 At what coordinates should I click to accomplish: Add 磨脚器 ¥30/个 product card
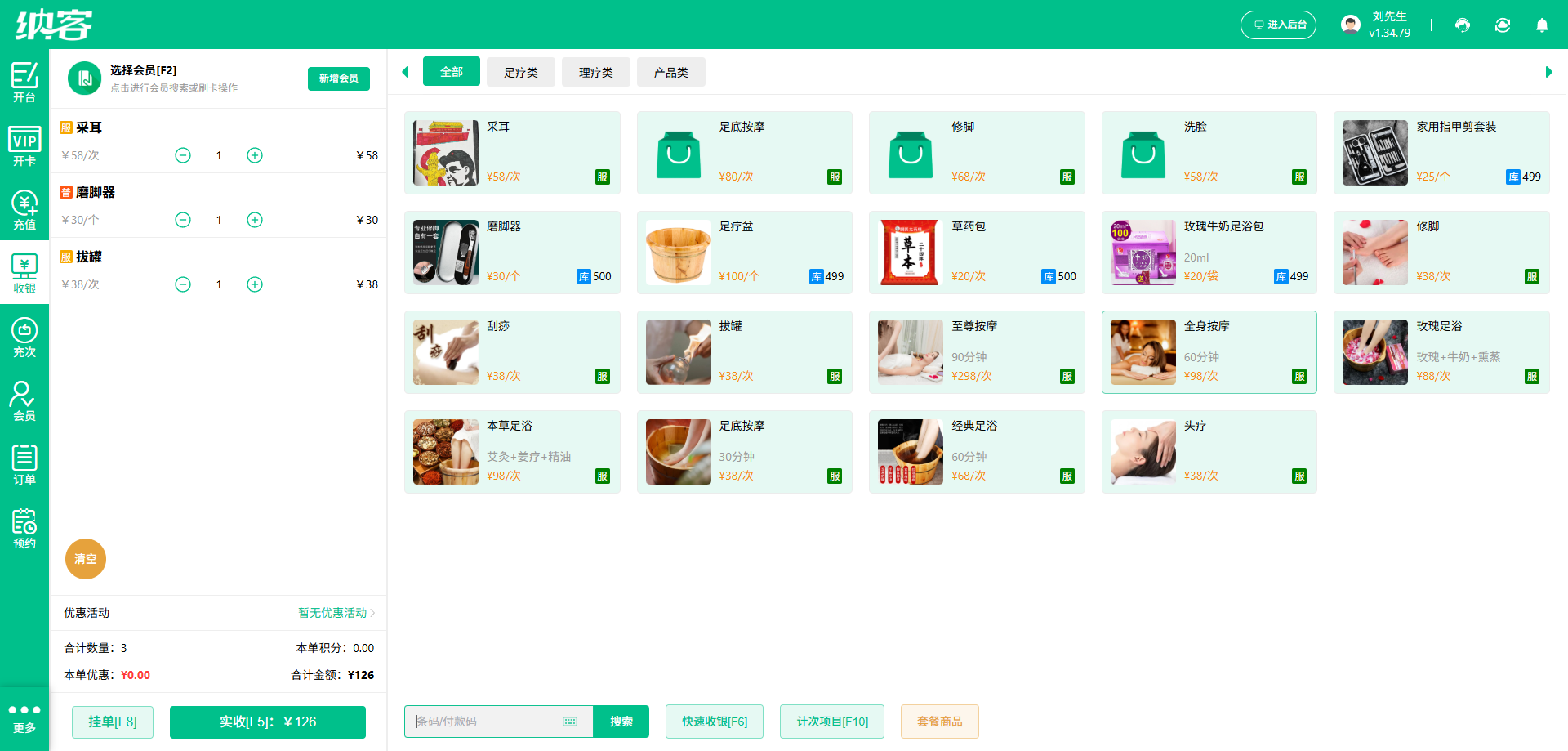pyautogui.click(x=512, y=253)
